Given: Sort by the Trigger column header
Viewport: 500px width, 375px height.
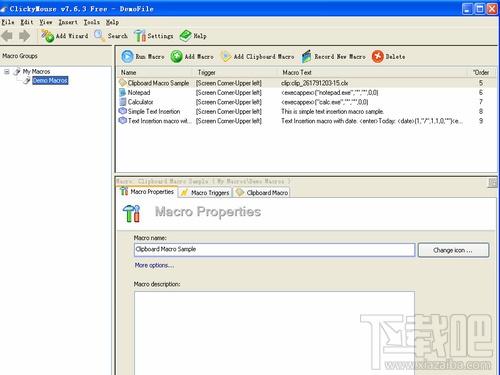Looking at the screenshot, I should (235, 72).
